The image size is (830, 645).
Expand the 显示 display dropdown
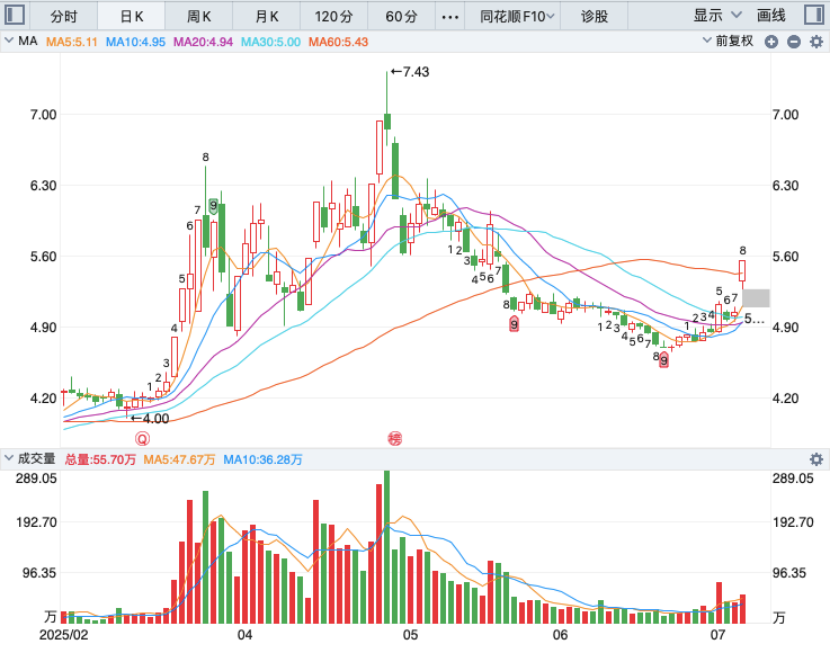pos(718,15)
